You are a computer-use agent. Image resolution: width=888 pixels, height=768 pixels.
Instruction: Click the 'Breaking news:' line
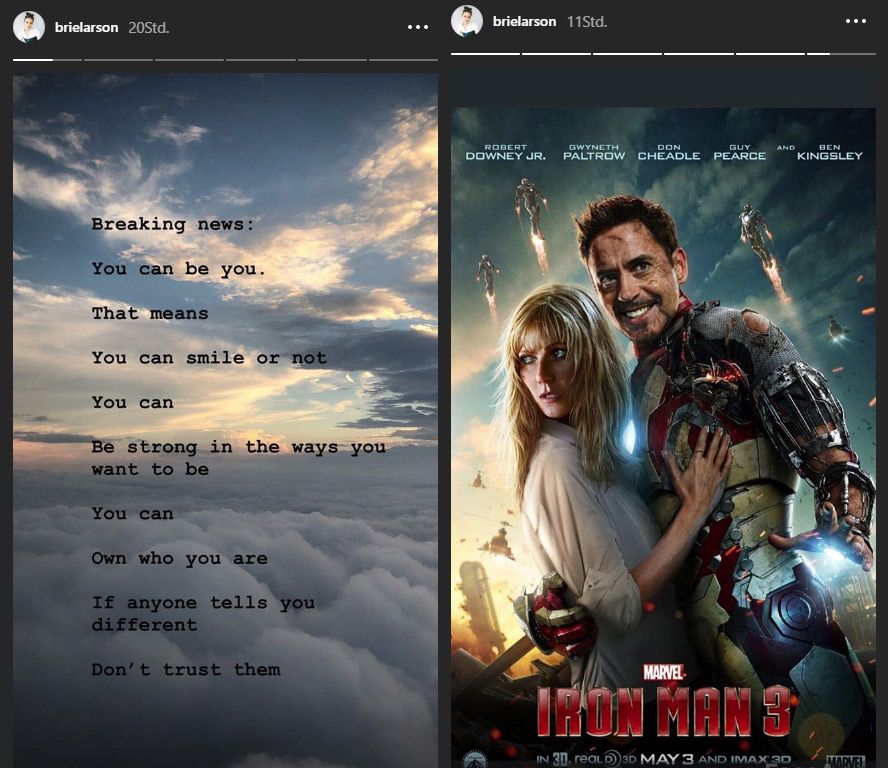tap(173, 224)
